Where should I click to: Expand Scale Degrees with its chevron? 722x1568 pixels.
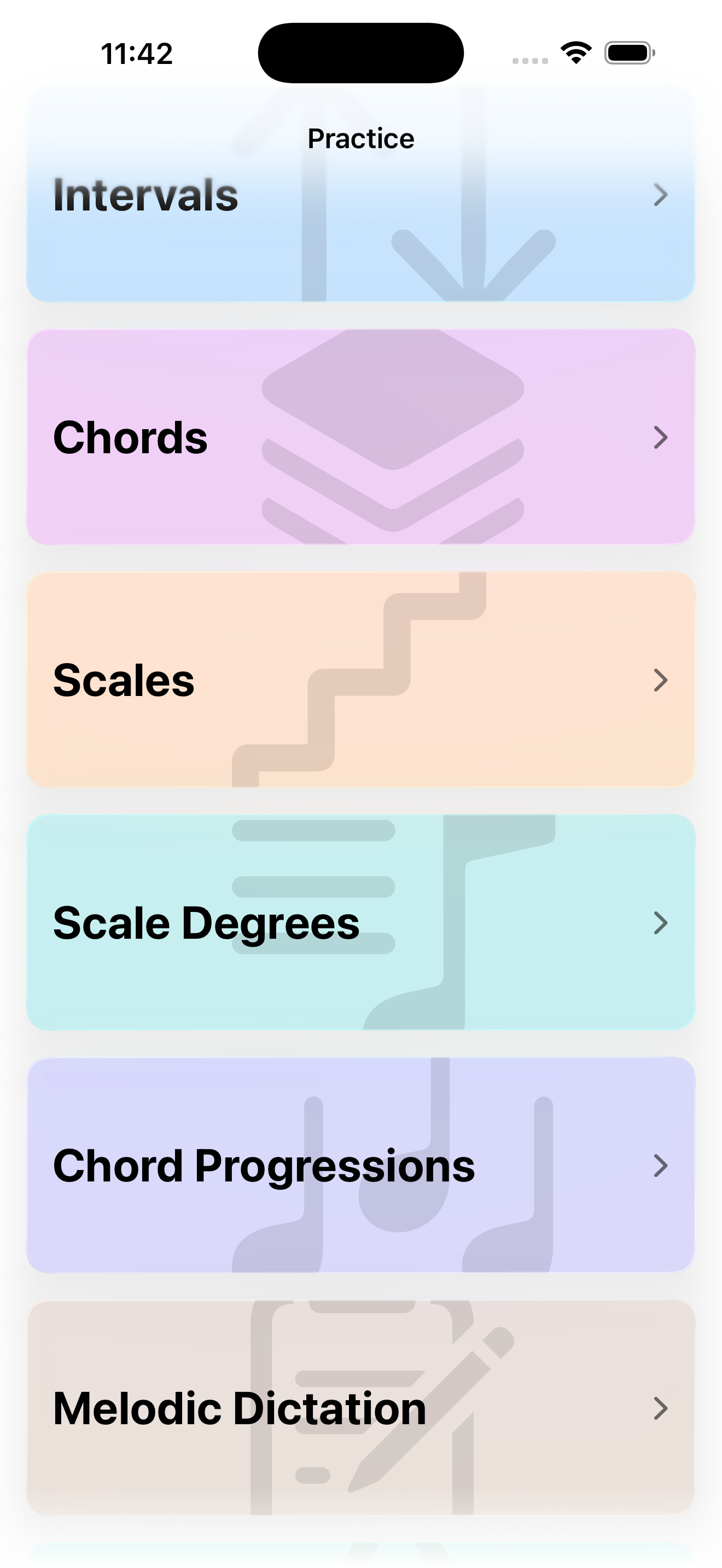pos(661,923)
